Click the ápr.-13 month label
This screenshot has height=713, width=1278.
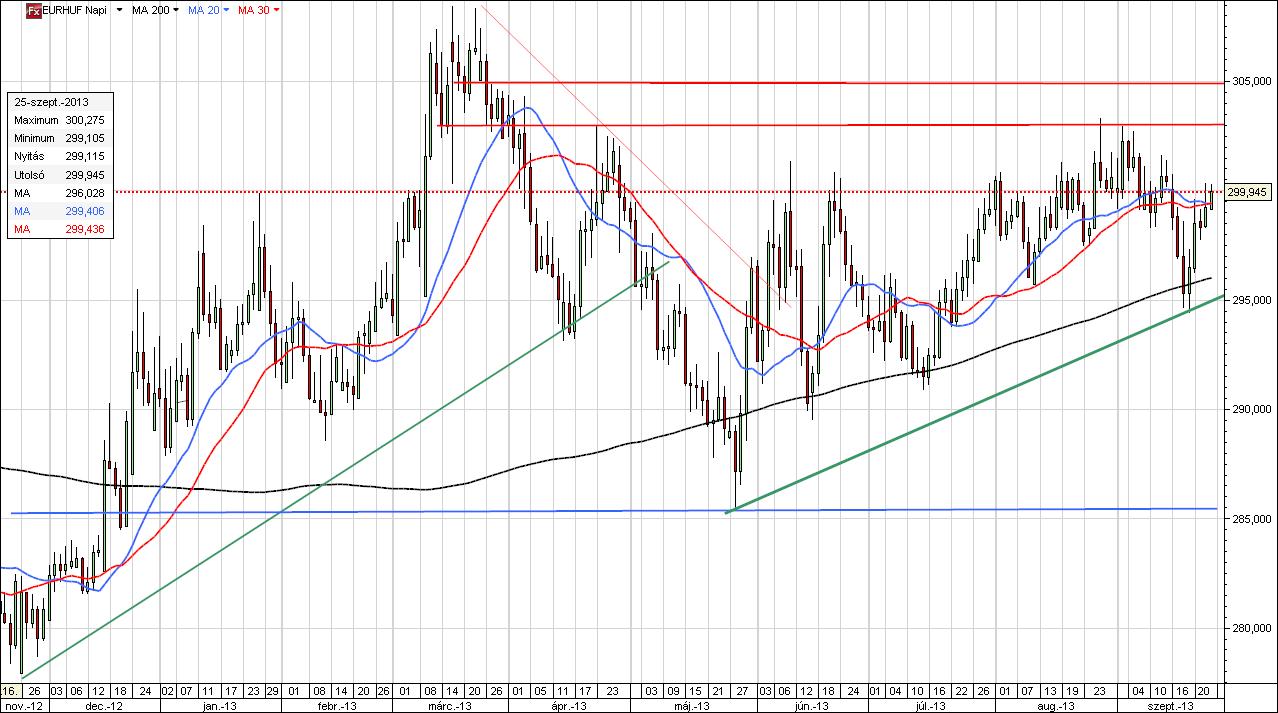pos(566,706)
